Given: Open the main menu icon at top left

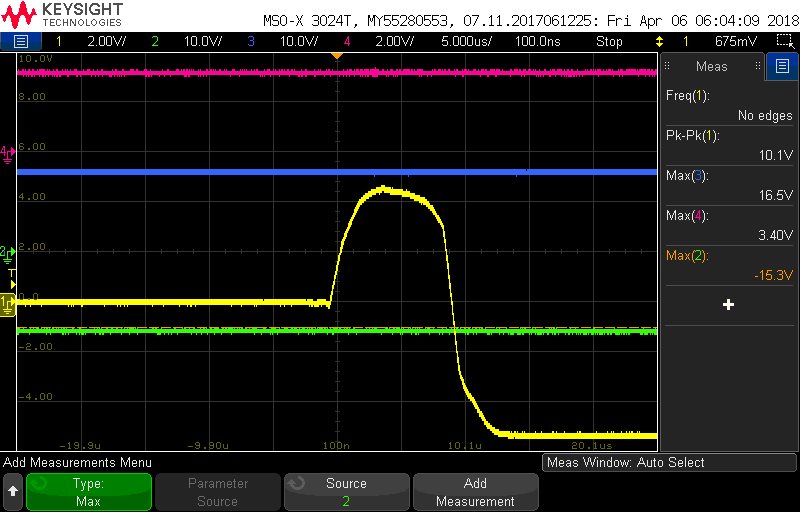Looking at the screenshot, I should click(20, 41).
